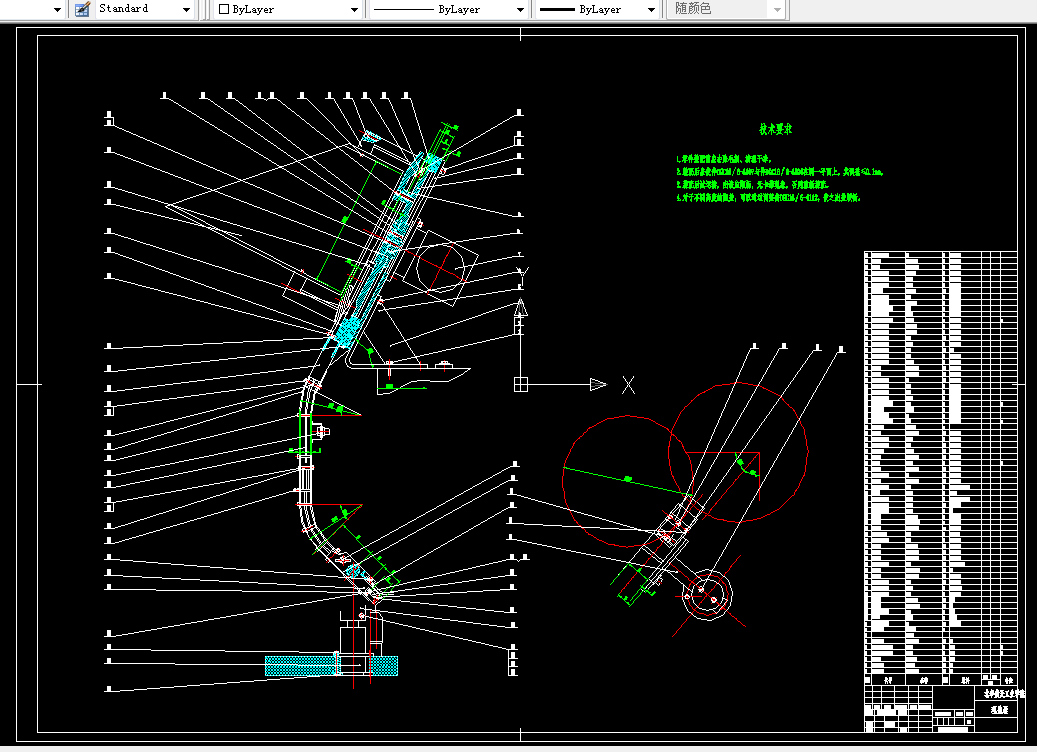Image resolution: width=1037 pixels, height=752 pixels.
Task: Click the Y axis label of UCS
Action: click(x=522, y=276)
